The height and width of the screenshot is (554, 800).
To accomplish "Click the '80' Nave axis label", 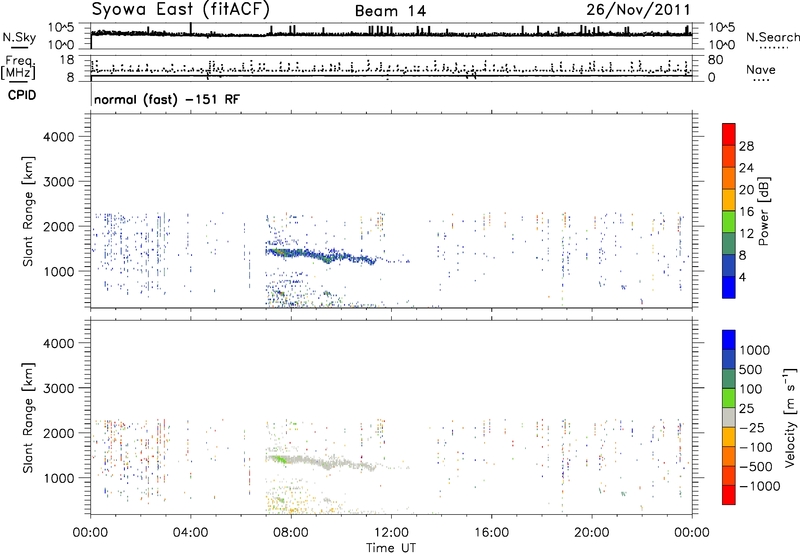I will [716, 60].
